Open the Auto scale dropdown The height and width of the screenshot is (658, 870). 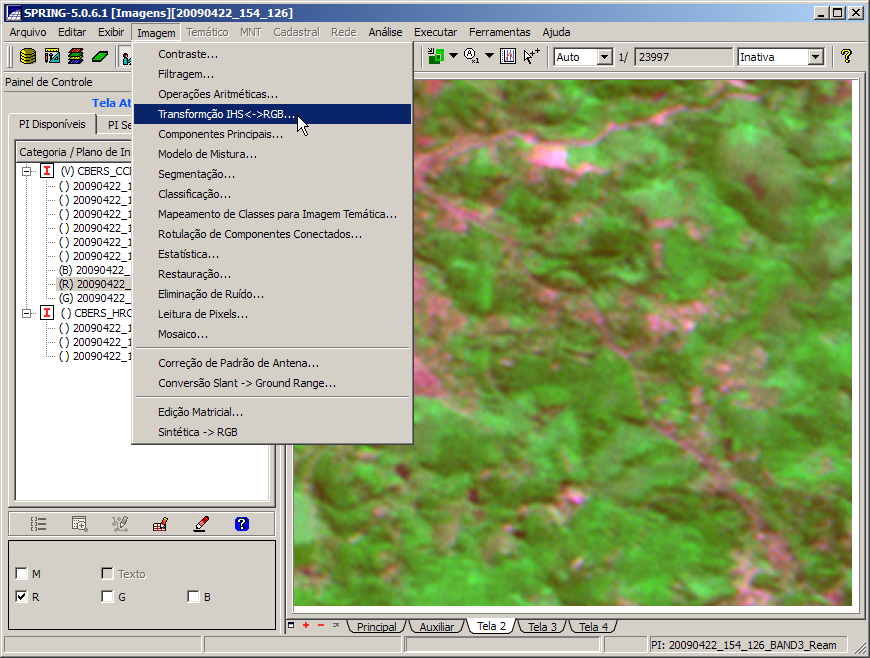click(604, 57)
